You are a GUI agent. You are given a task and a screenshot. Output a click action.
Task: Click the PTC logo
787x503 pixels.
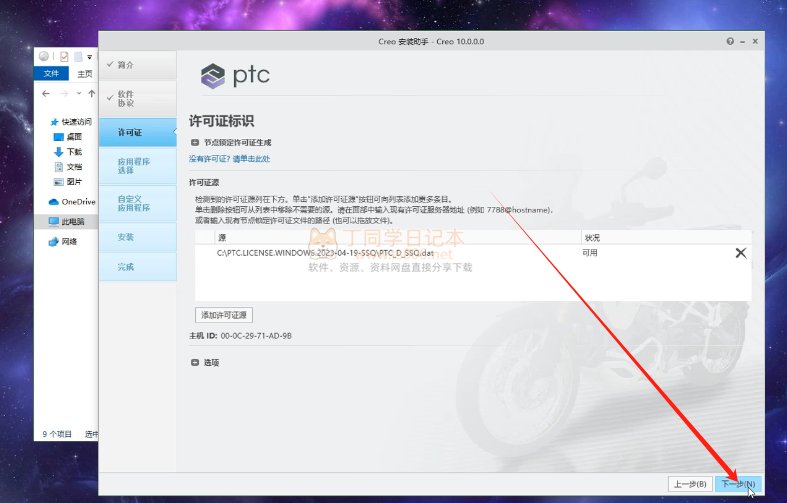(x=235, y=76)
